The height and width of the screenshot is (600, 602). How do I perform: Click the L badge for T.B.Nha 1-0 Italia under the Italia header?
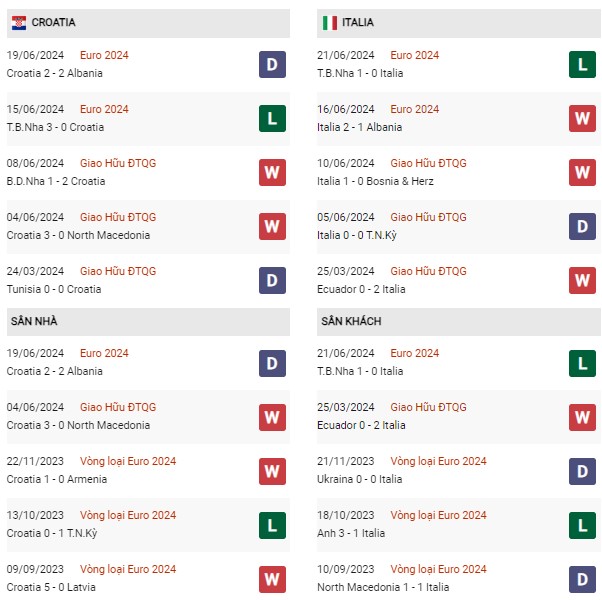(582, 64)
